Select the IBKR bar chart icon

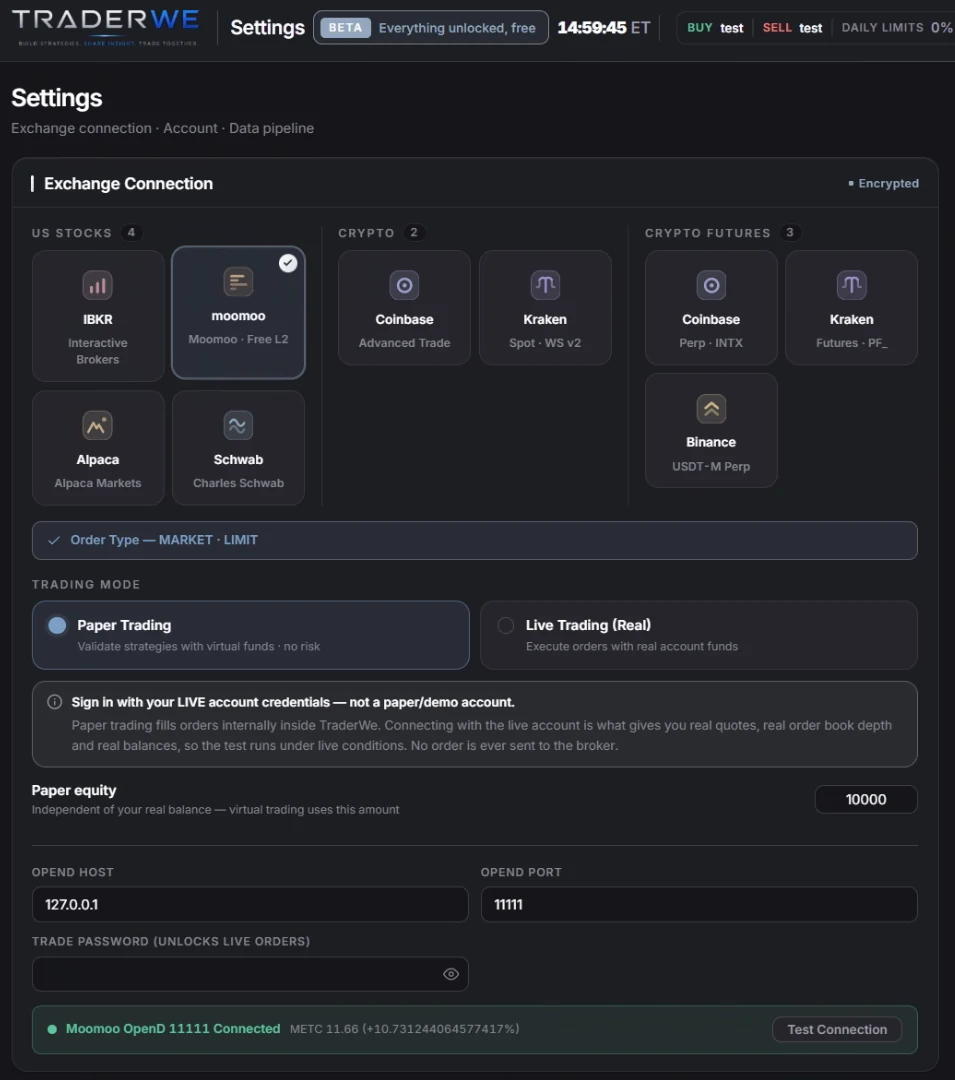[97, 285]
